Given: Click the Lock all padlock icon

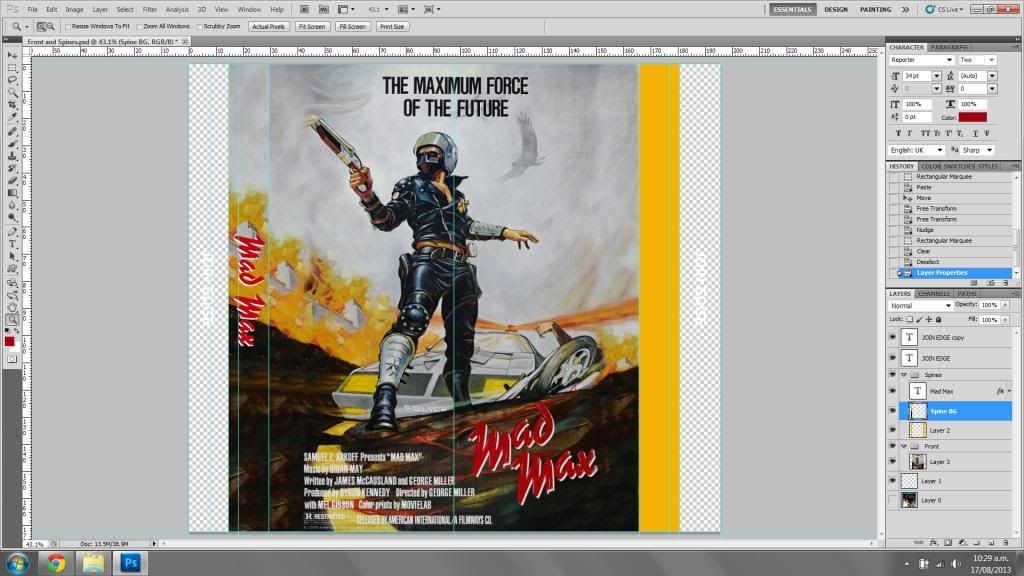Looking at the screenshot, I should (938, 320).
